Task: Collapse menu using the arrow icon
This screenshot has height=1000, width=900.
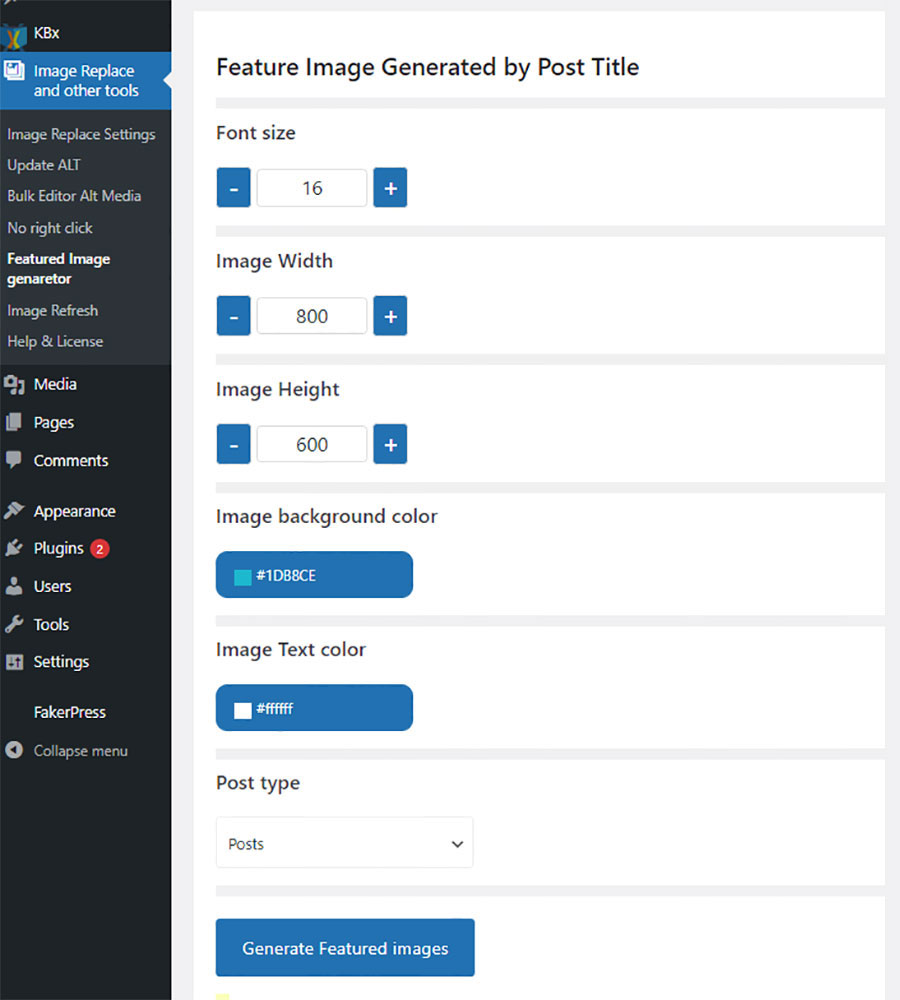Action: coord(13,750)
